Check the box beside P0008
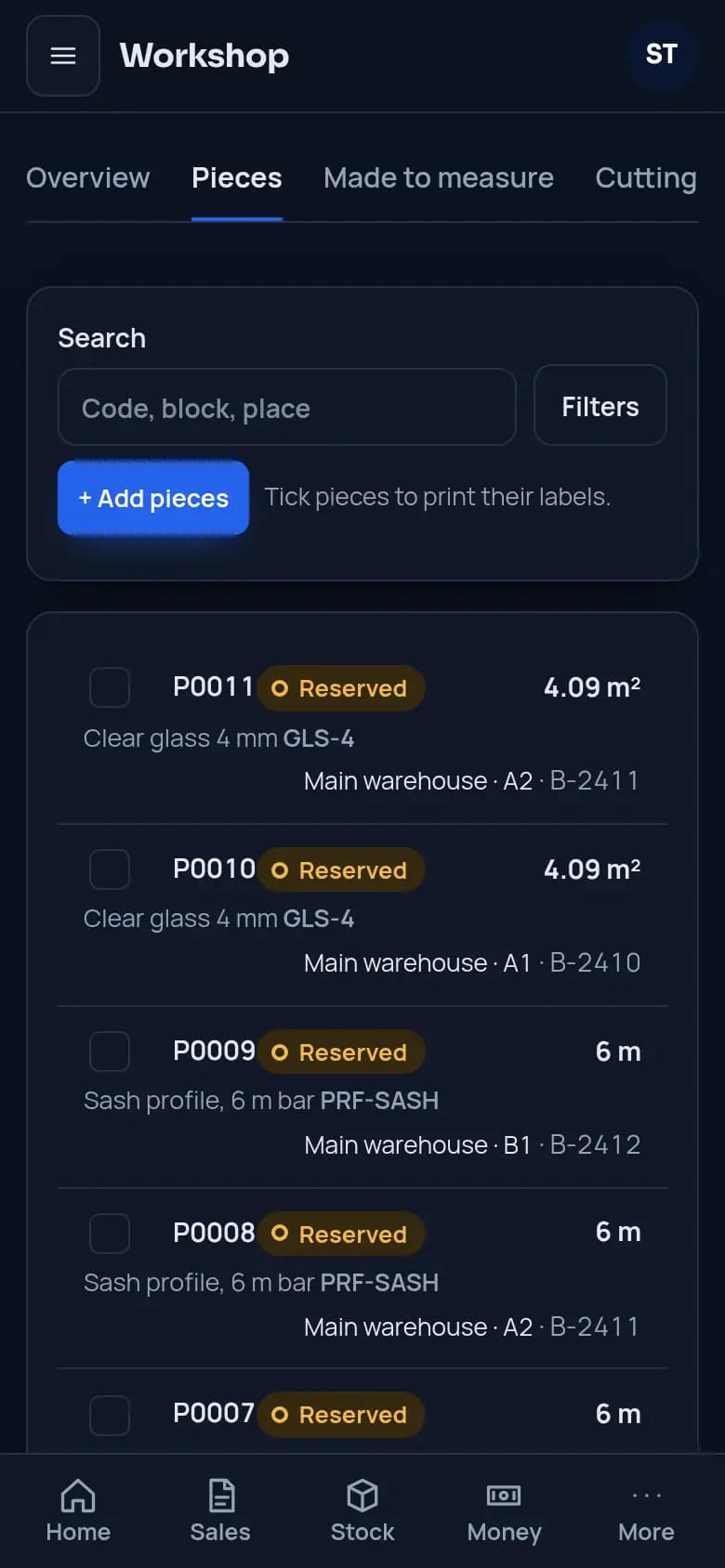 click(x=110, y=1234)
